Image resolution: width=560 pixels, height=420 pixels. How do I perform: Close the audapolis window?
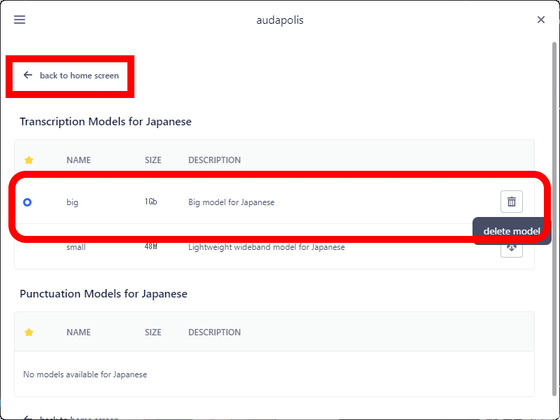point(541,20)
